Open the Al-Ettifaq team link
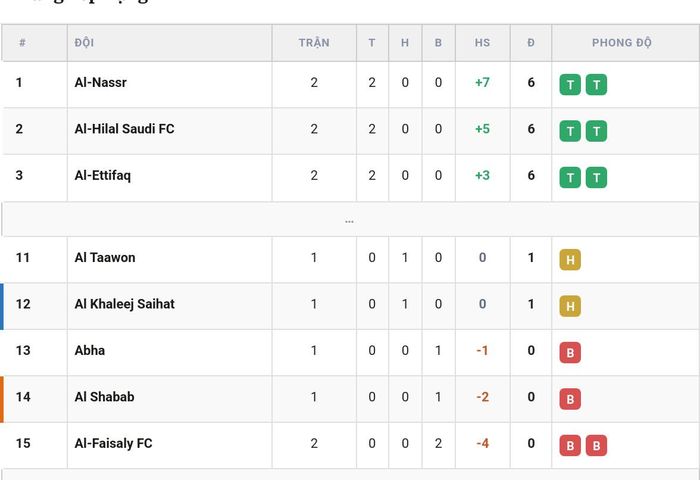 click(103, 175)
